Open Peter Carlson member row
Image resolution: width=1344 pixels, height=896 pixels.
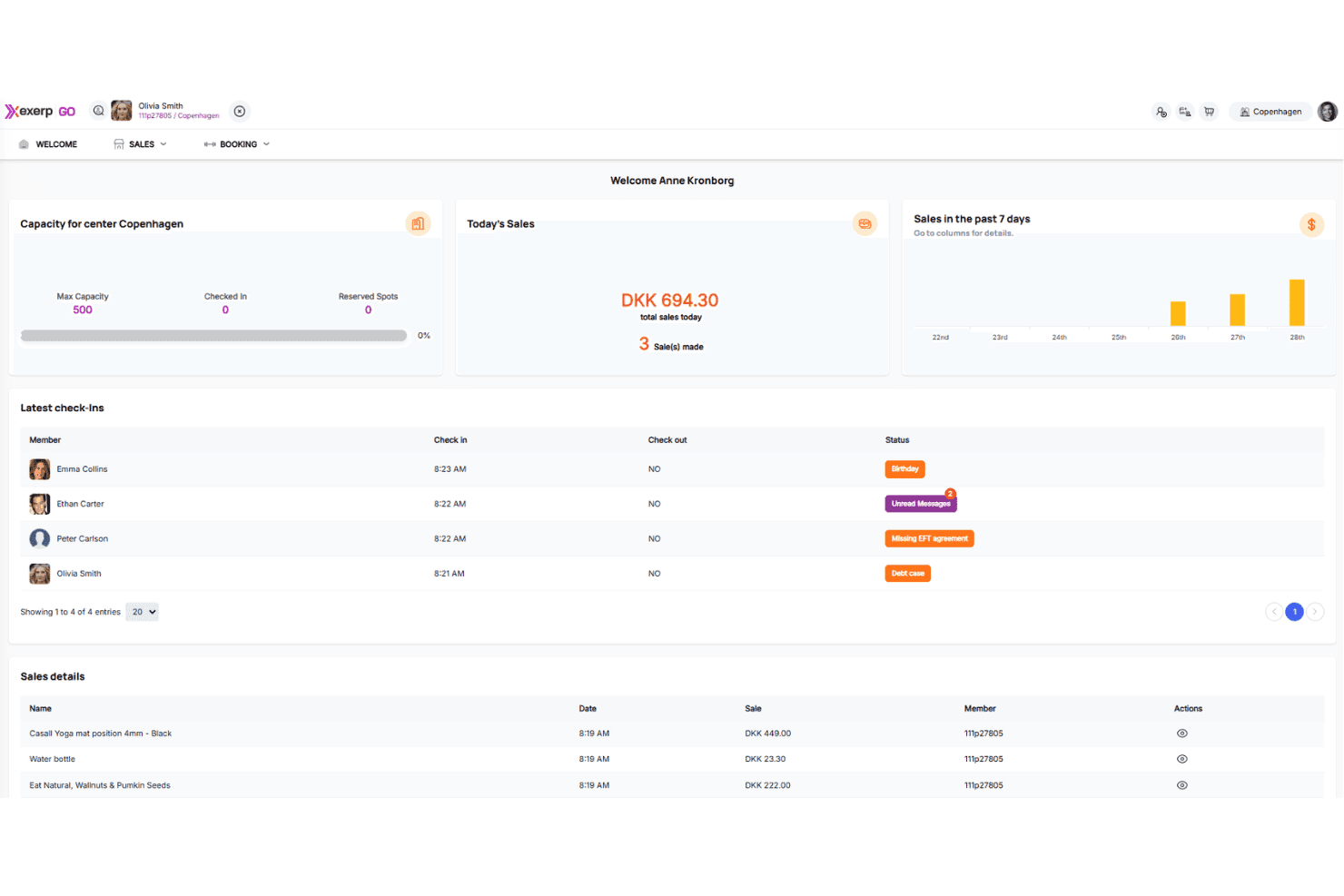(x=672, y=539)
